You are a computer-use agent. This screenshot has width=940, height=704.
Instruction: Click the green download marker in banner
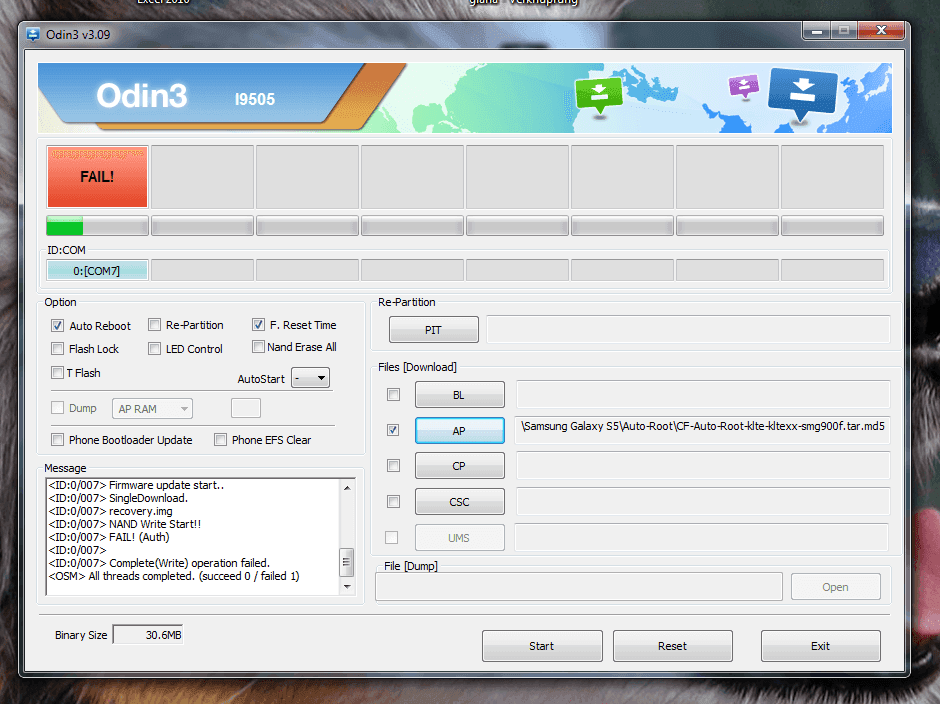(598, 94)
